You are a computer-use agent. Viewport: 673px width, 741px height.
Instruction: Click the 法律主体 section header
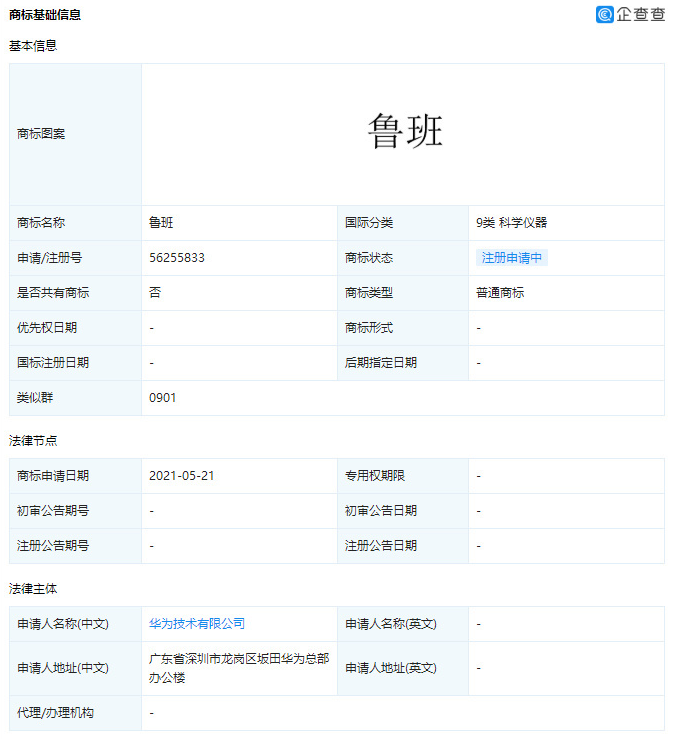[x=33, y=589]
